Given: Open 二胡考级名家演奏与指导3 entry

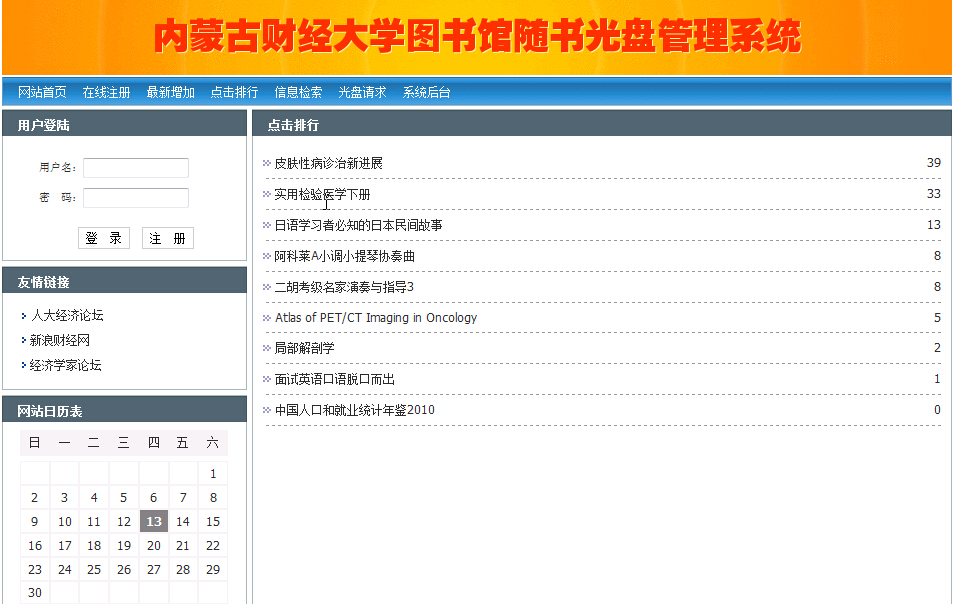Looking at the screenshot, I should (344, 287).
